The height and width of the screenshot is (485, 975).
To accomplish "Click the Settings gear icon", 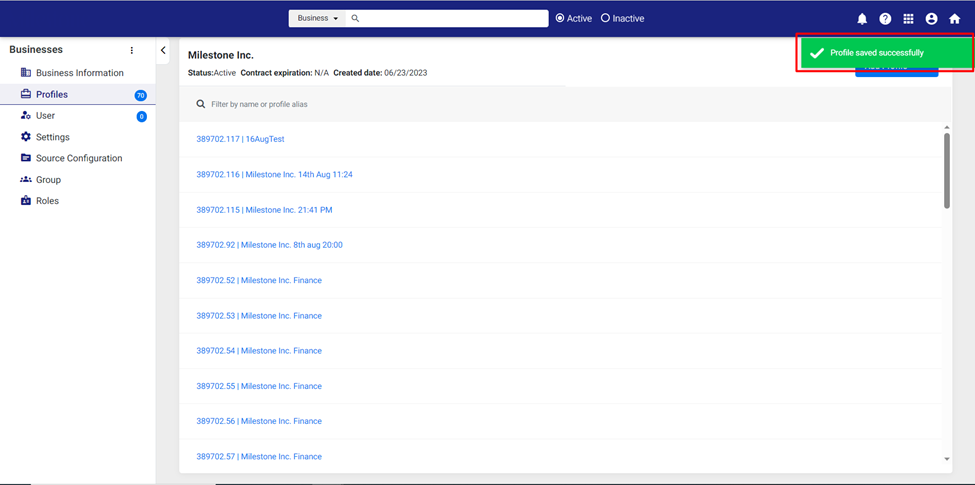I will coord(25,137).
